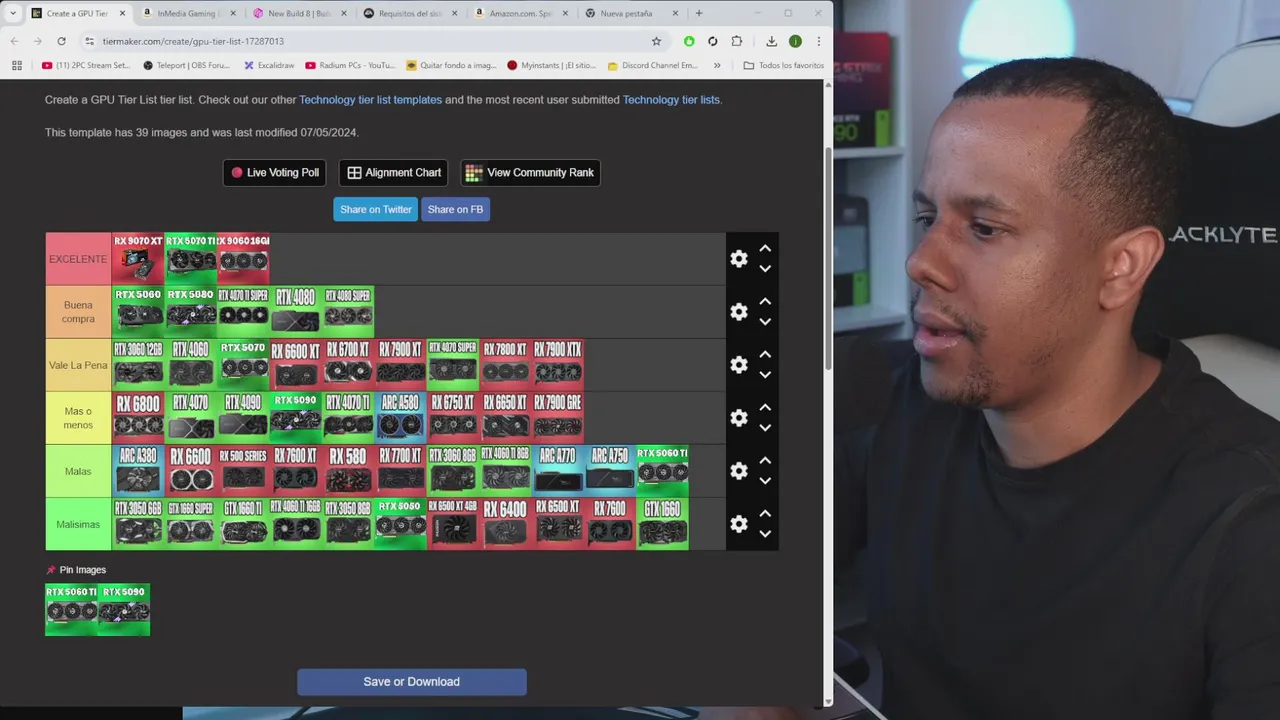This screenshot has width=1280, height=720.
Task: Select the RX 9070 XT card image
Action: [138, 259]
